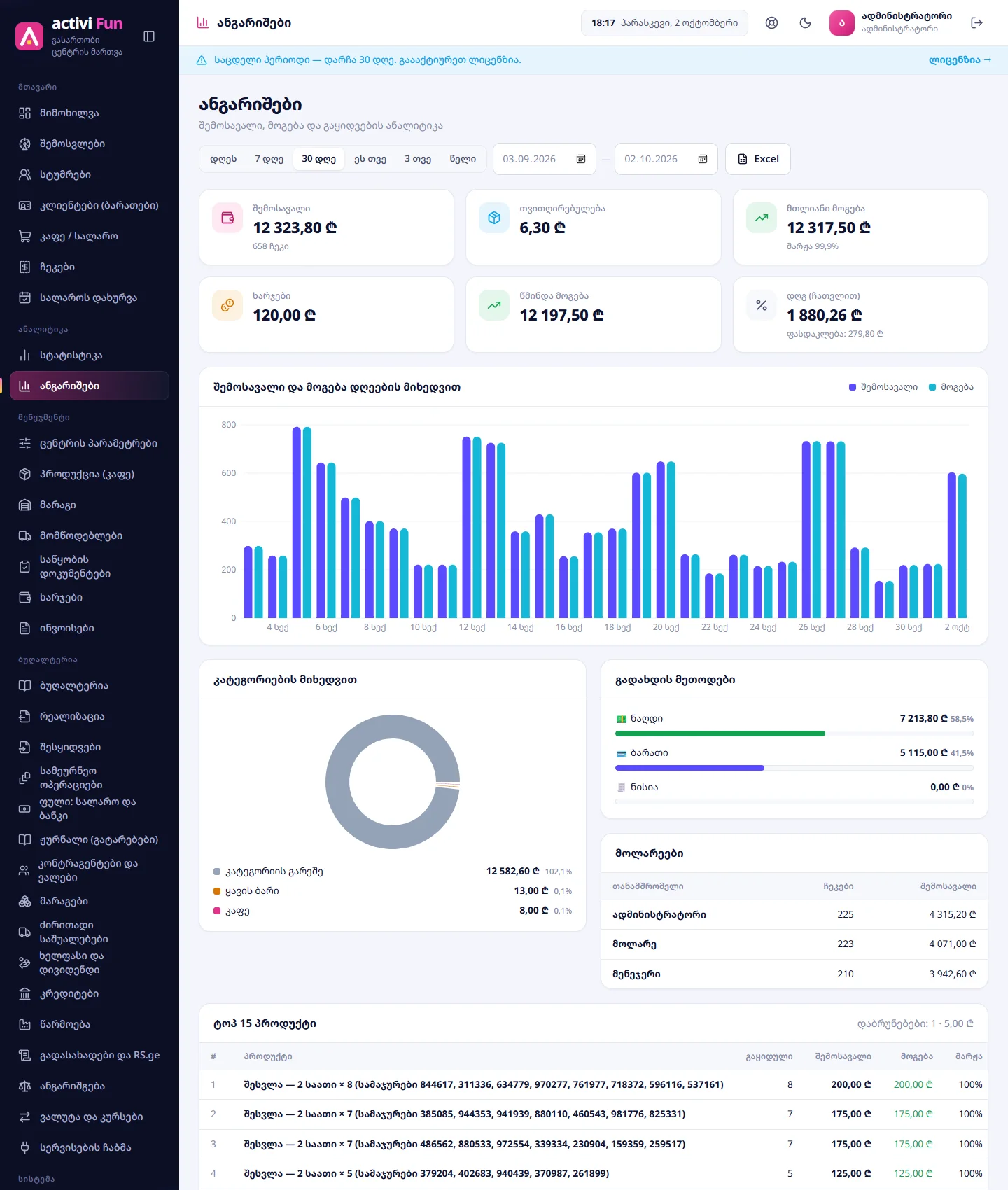Select the 3 თვე period tab
1008x1190 pixels.
pos(418,159)
